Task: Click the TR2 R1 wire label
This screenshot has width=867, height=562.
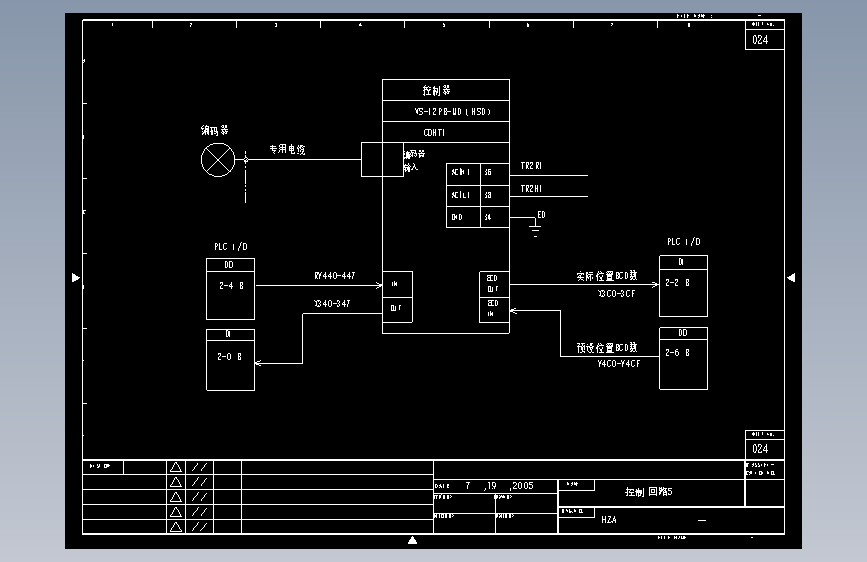Action: pyautogui.click(x=531, y=165)
